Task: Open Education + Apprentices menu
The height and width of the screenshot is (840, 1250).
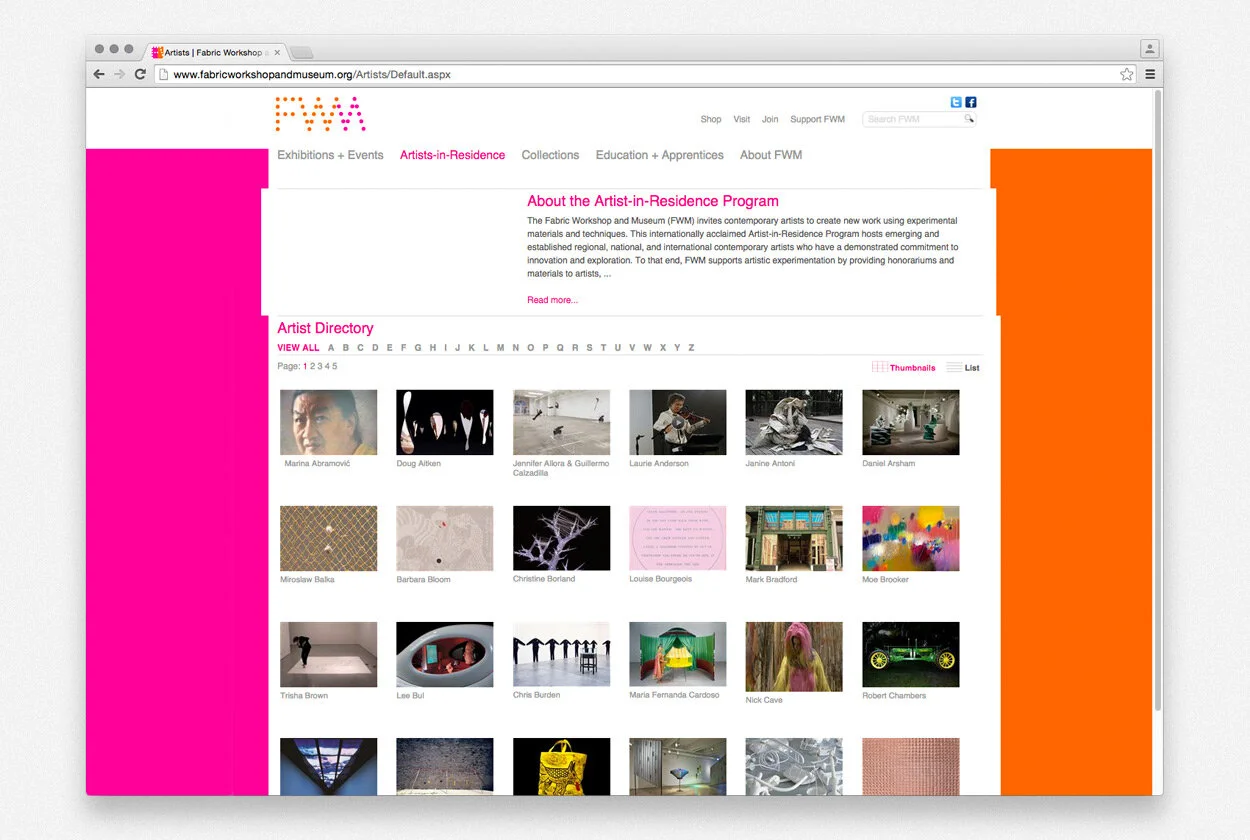Action: pos(659,155)
